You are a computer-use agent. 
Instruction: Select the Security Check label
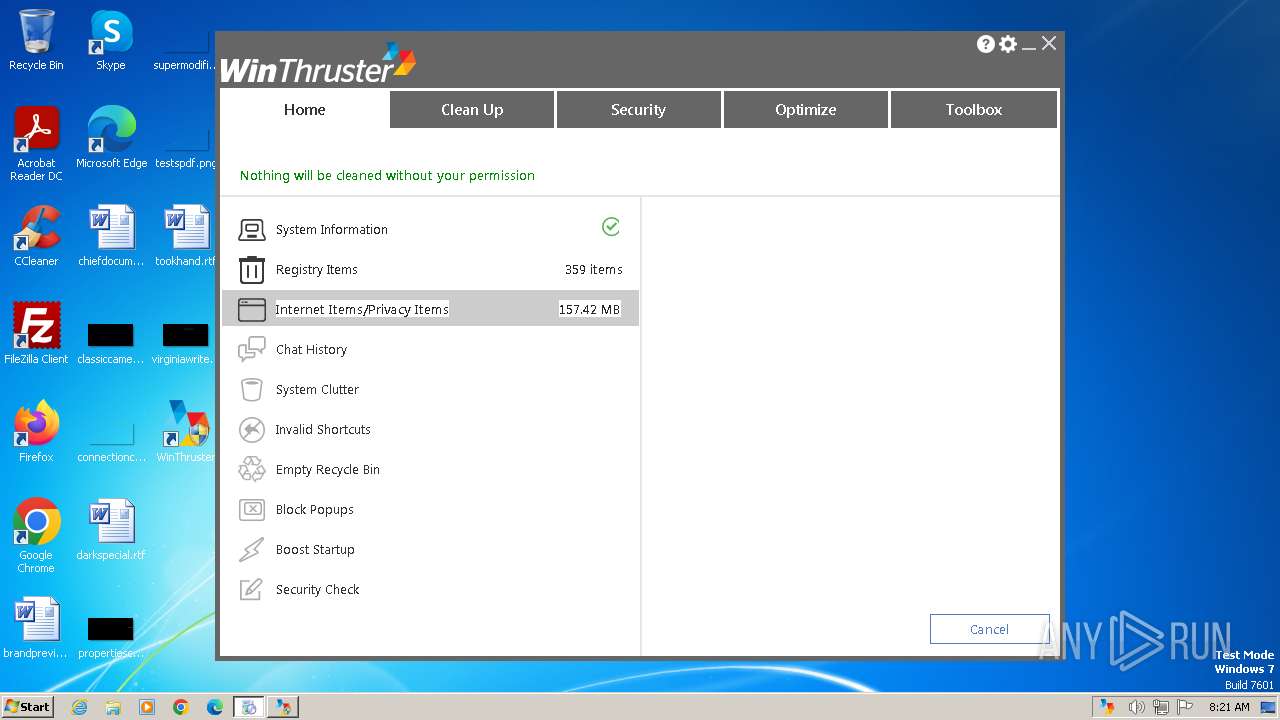318,590
